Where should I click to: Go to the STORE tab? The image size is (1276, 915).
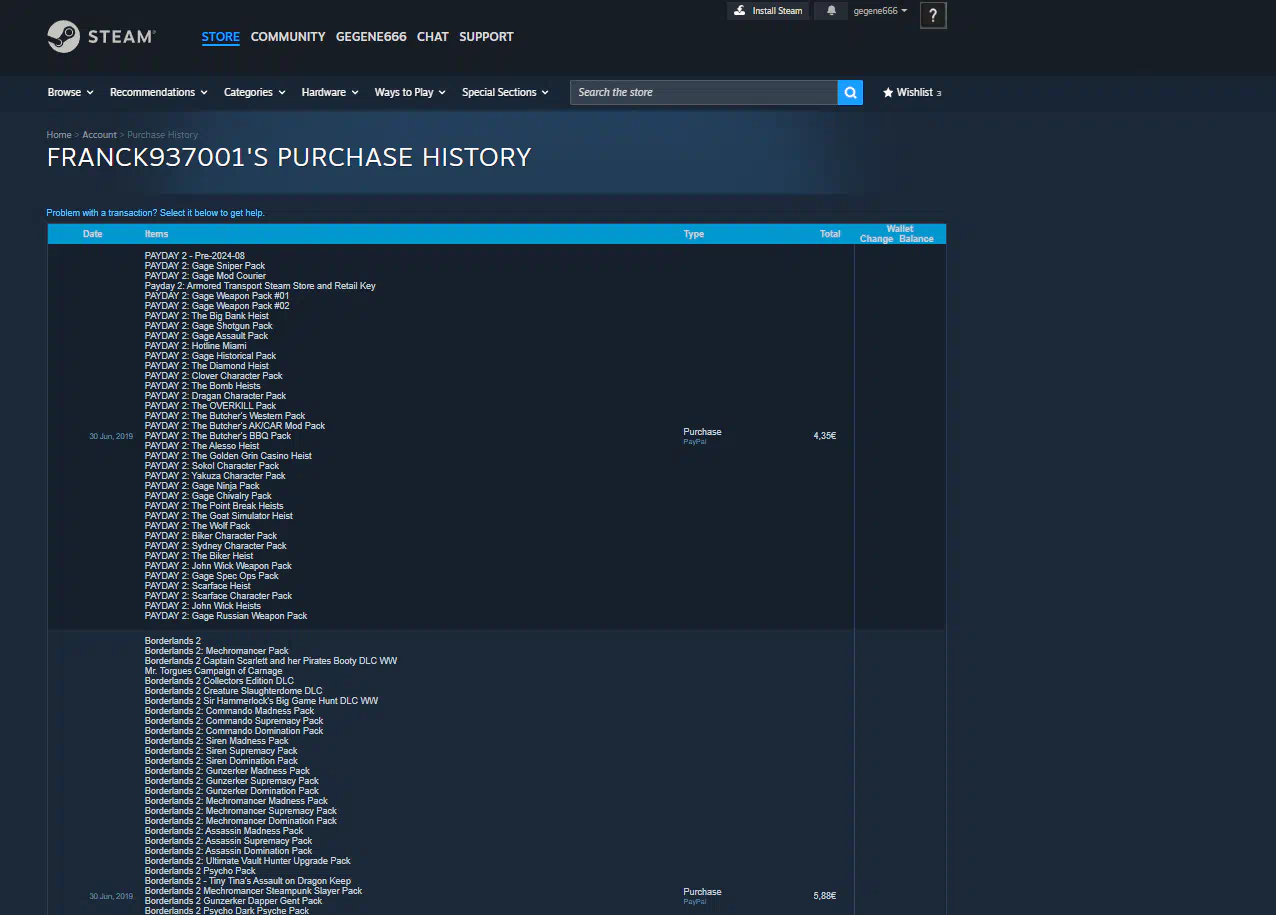point(220,37)
